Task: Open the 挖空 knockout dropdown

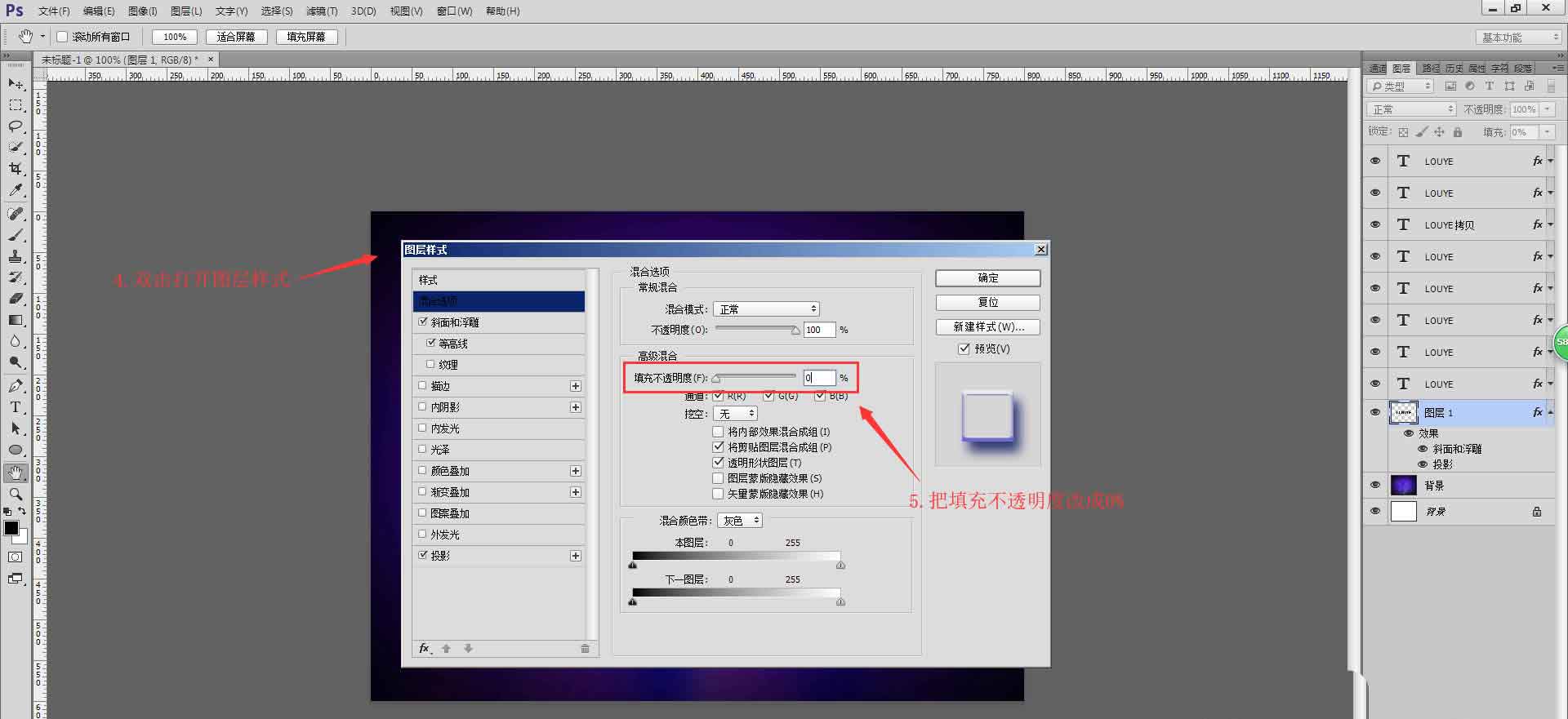Action: point(735,414)
